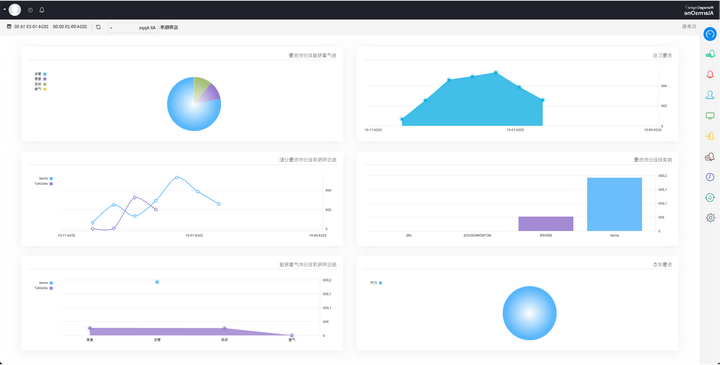Open the help question-mark icon in header
The height and width of the screenshot is (365, 720).
[30, 10]
